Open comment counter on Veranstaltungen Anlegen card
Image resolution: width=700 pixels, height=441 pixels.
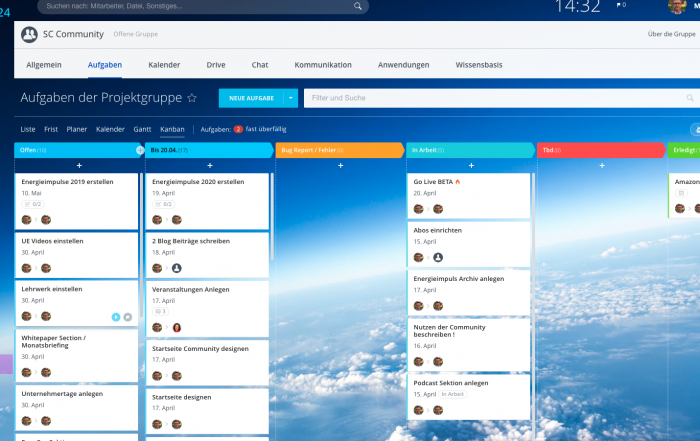160,311
